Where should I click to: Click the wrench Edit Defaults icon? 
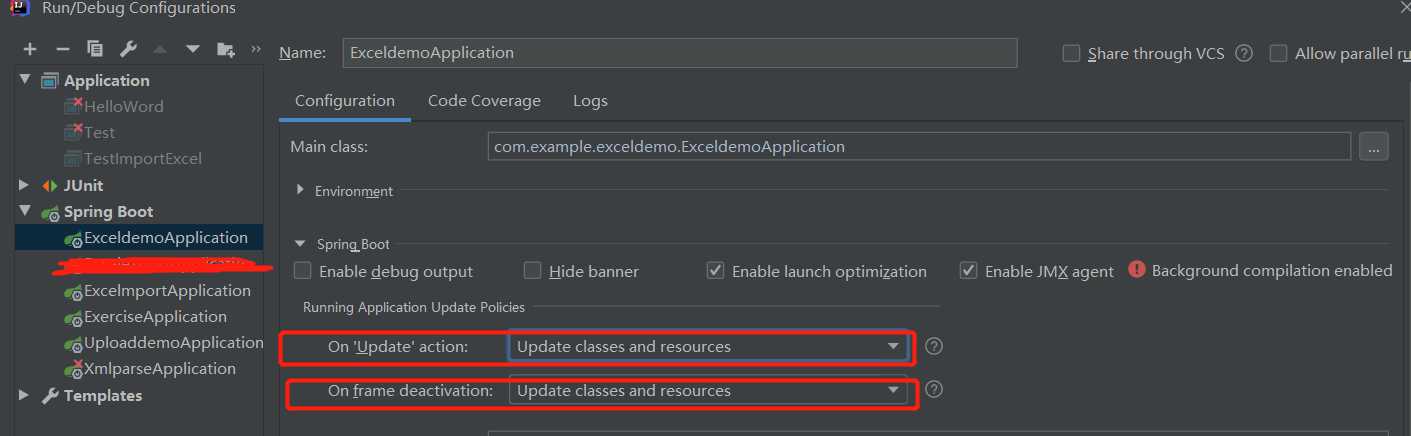click(x=128, y=49)
